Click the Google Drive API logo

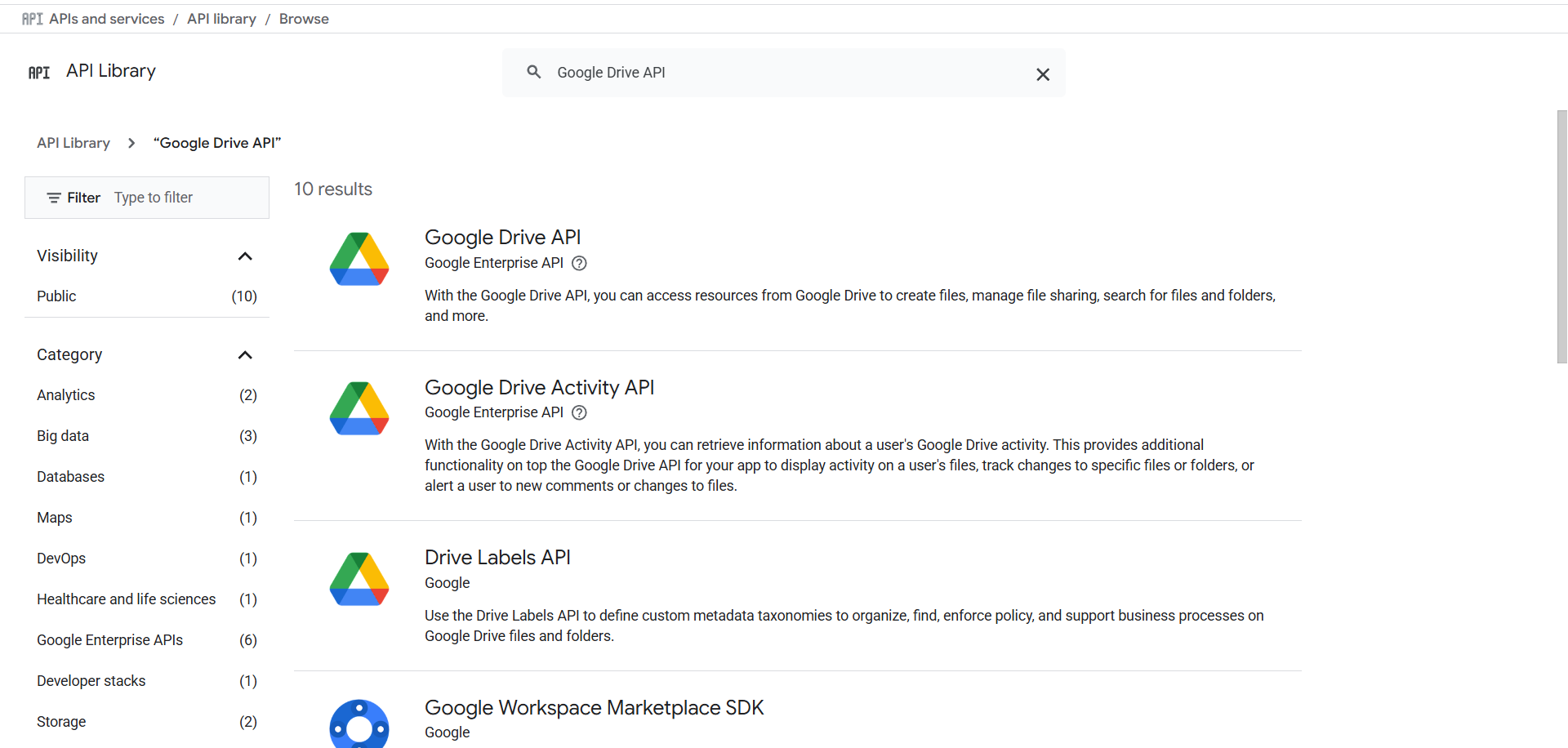point(359,259)
